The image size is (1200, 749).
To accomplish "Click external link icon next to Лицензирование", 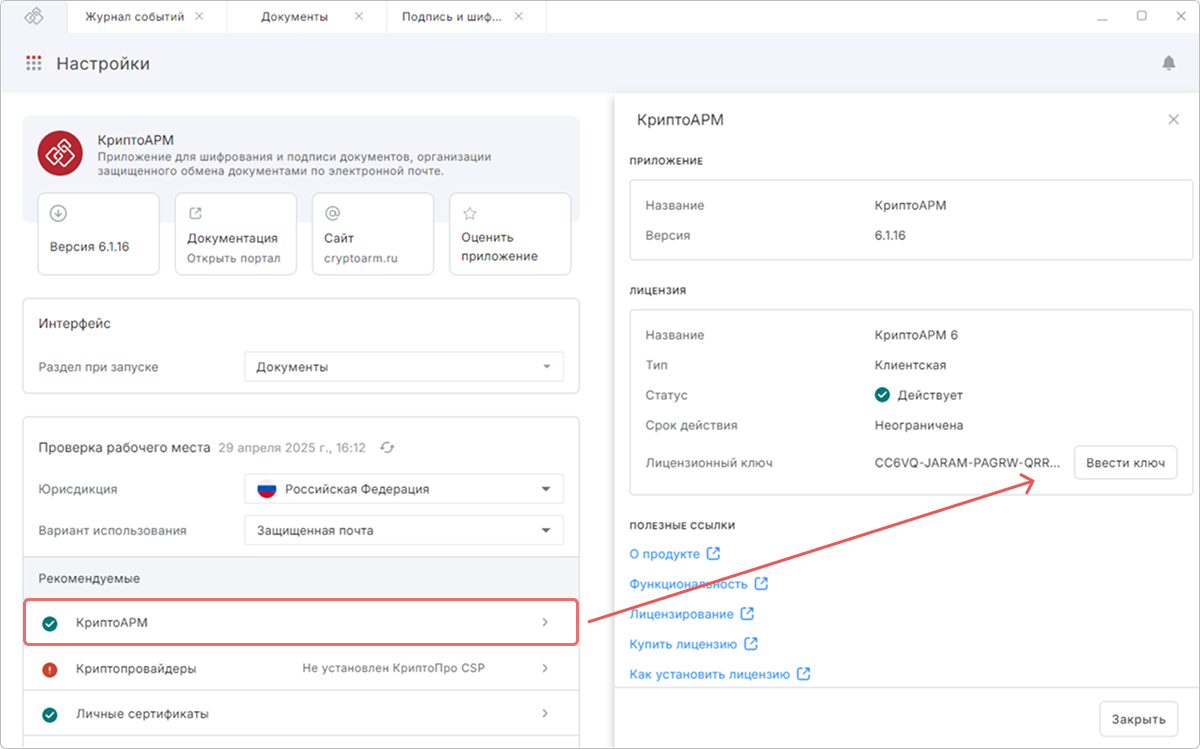I will pyautogui.click(x=747, y=613).
